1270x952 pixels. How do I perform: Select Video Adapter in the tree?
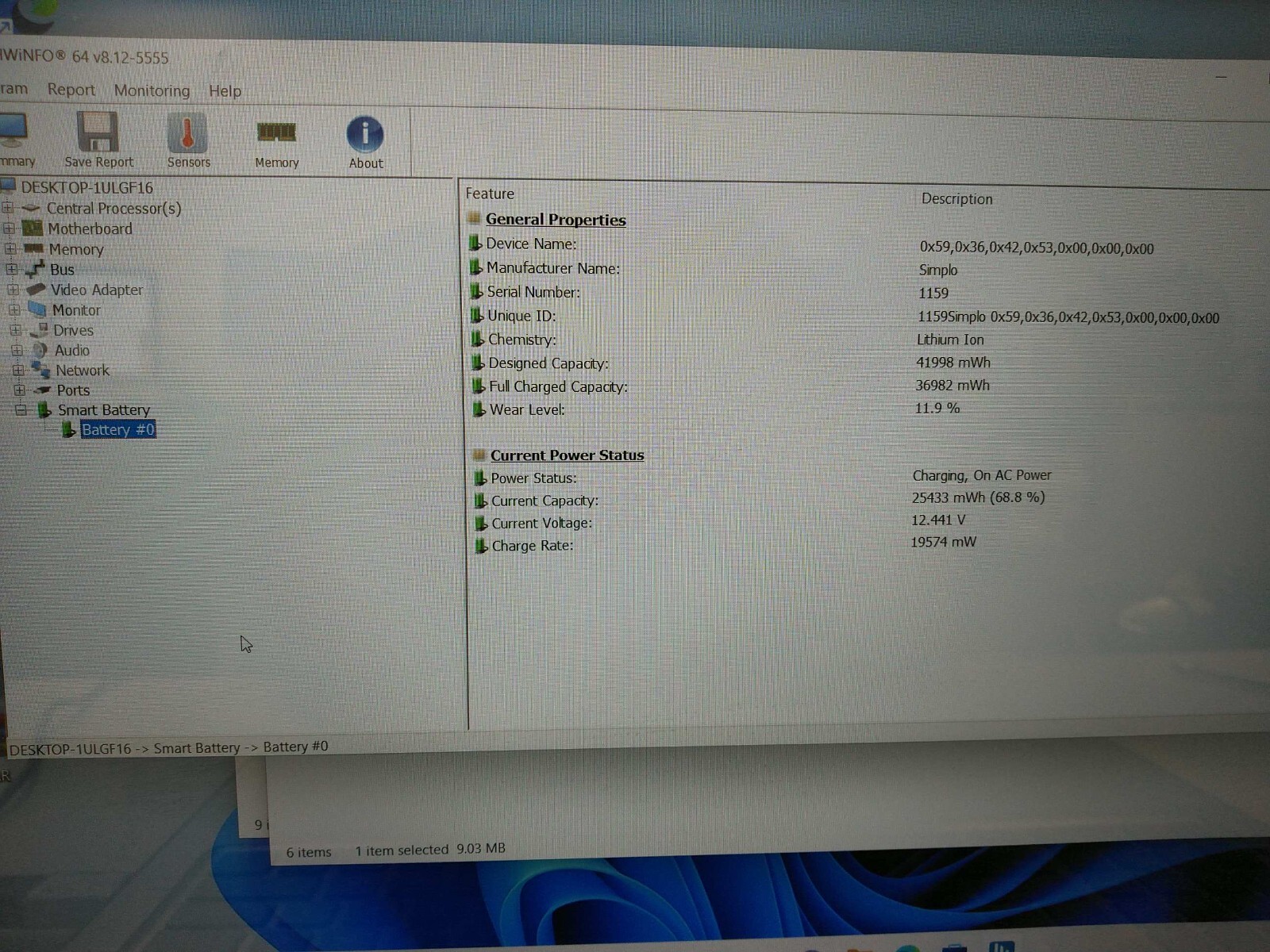[x=97, y=290]
